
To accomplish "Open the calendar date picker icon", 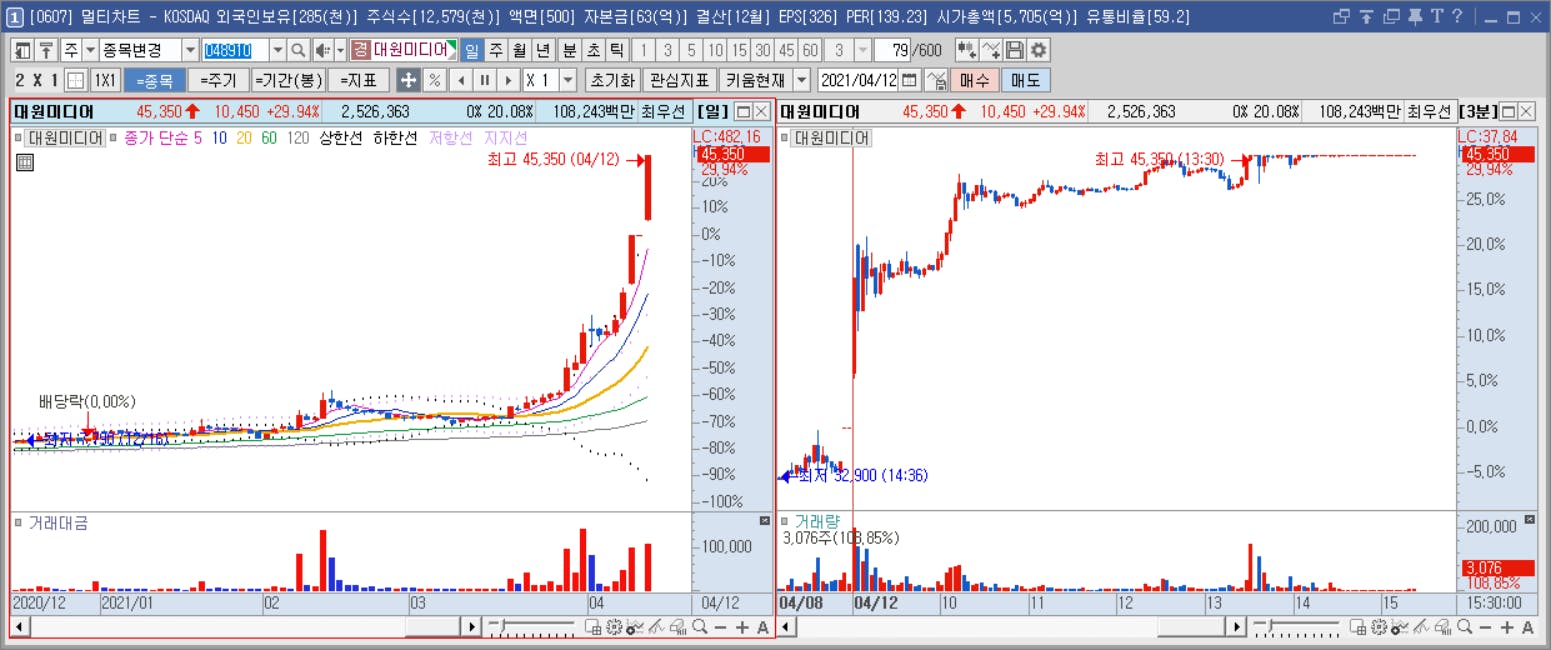I will click(x=909, y=80).
